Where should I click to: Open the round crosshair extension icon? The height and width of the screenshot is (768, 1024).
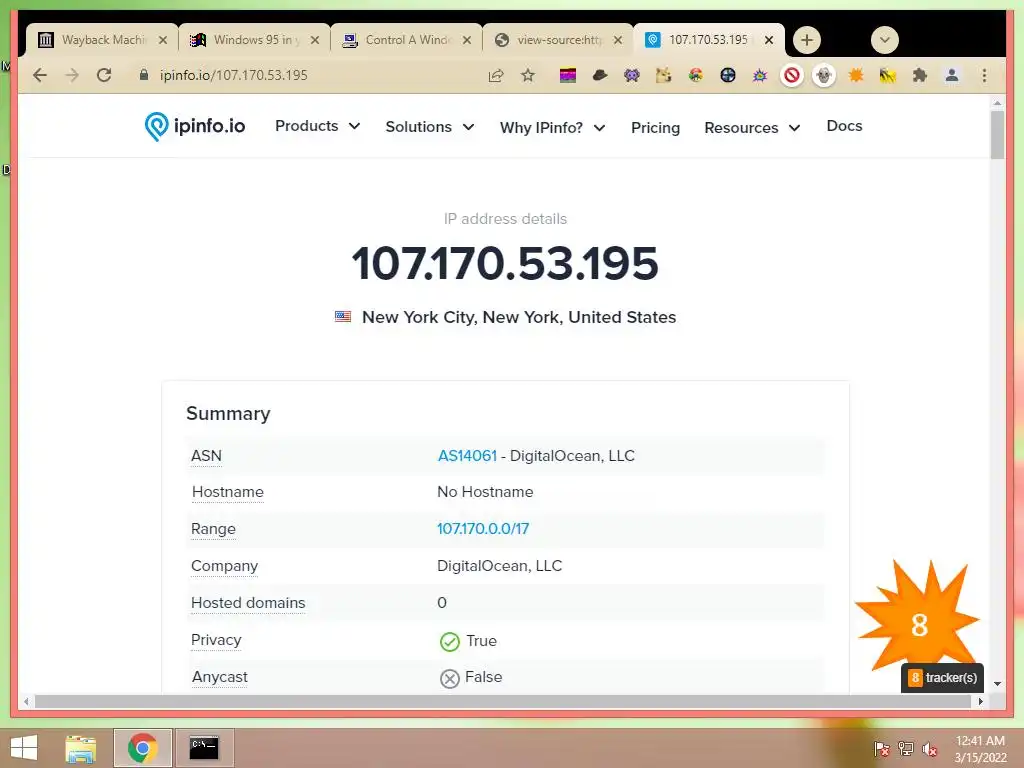click(728, 76)
